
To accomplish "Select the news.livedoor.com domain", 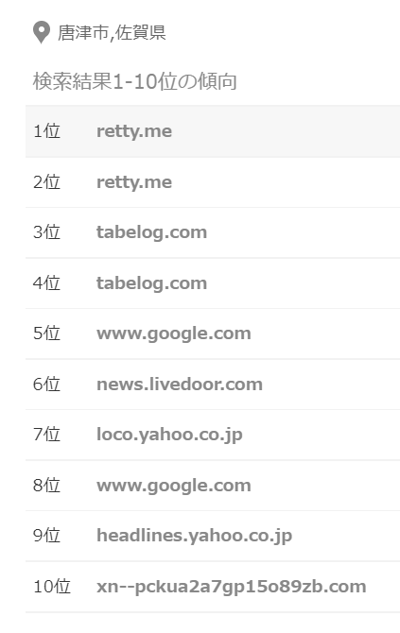I will pyautogui.click(x=180, y=384).
